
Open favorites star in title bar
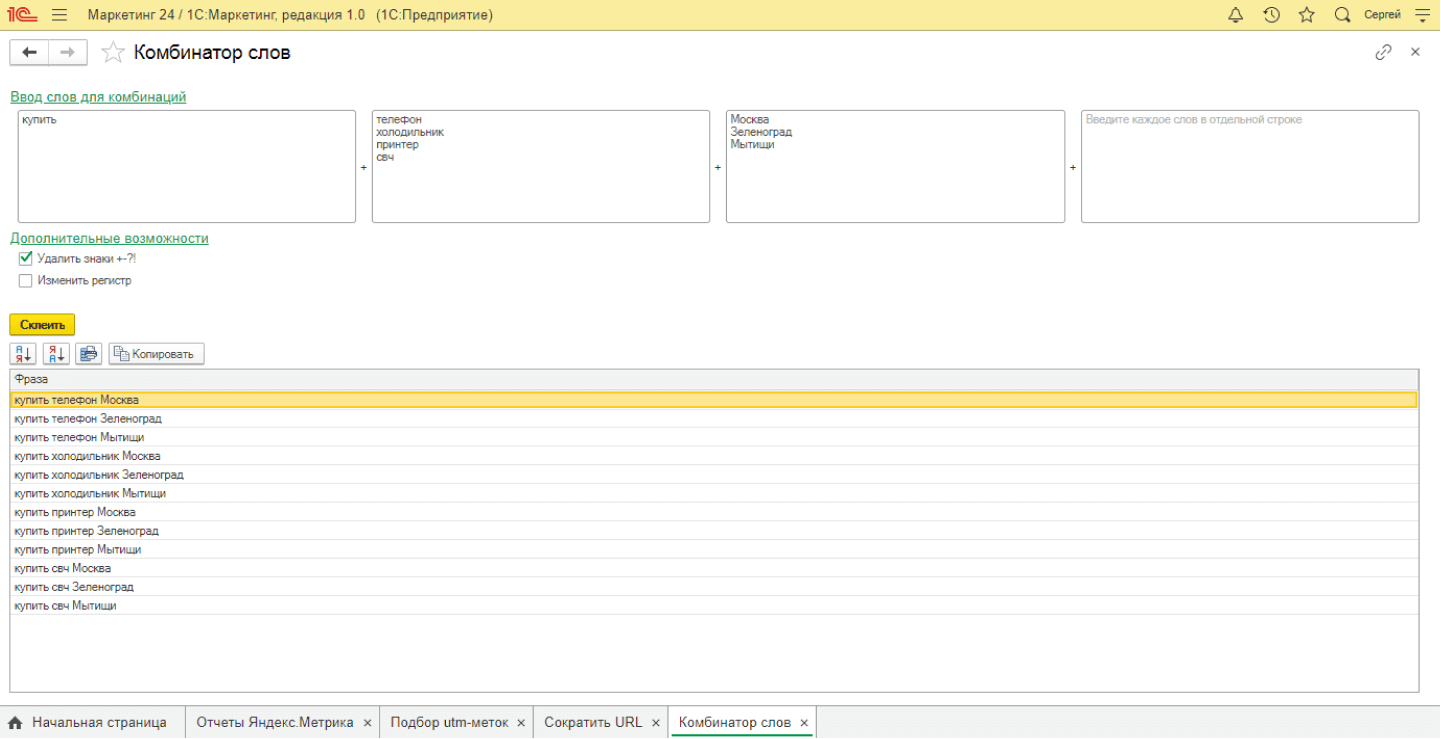click(x=1306, y=15)
